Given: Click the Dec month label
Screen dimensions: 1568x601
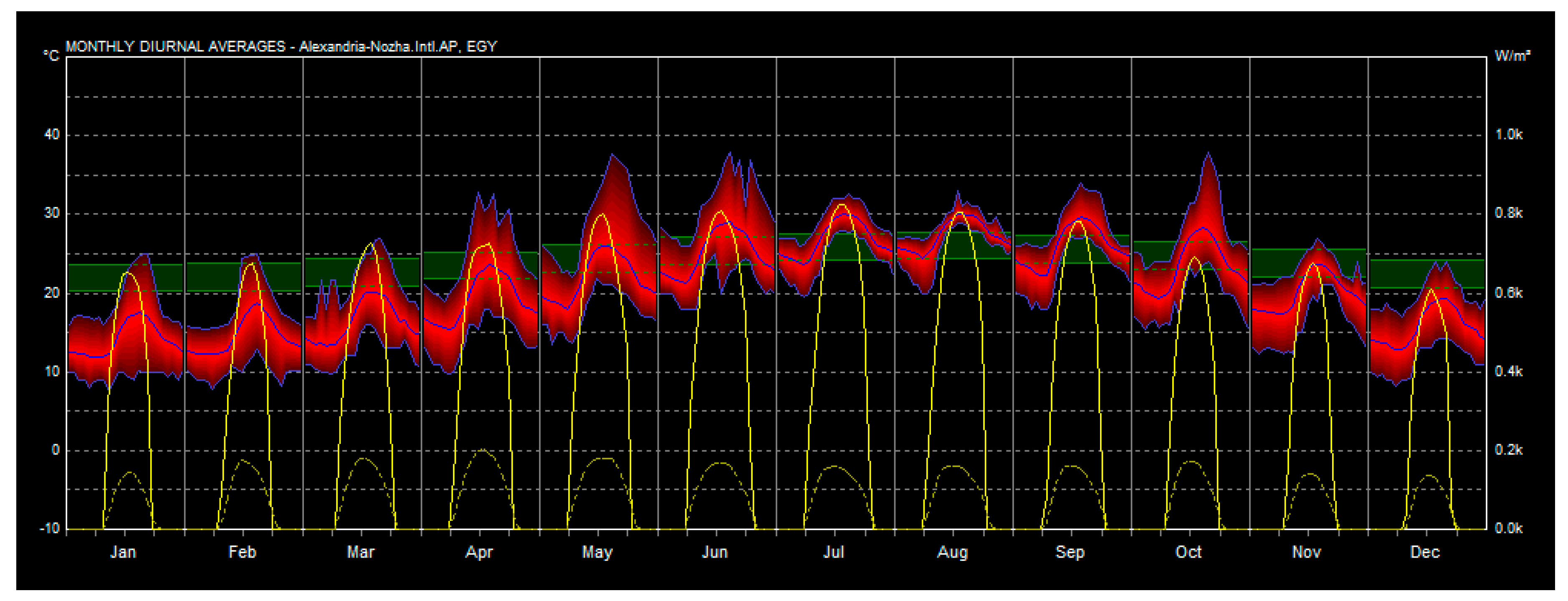Looking at the screenshot, I should (x=1425, y=552).
